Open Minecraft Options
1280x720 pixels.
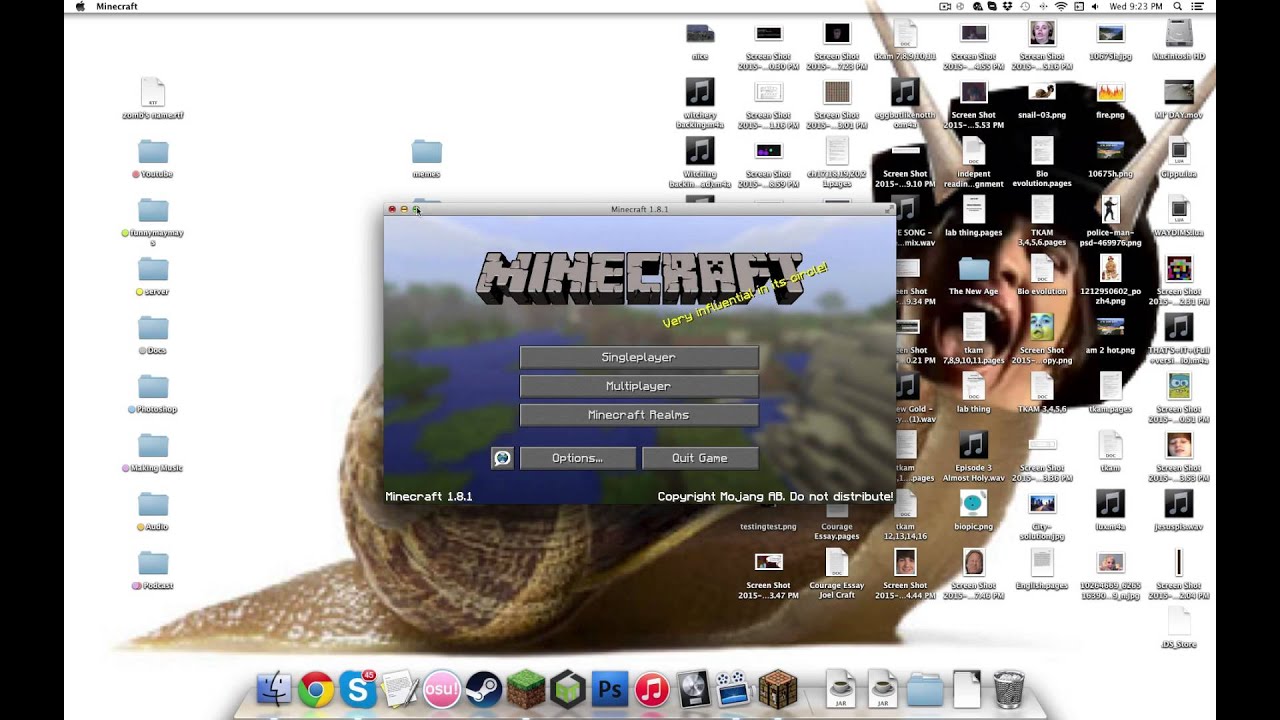(577, 458)
